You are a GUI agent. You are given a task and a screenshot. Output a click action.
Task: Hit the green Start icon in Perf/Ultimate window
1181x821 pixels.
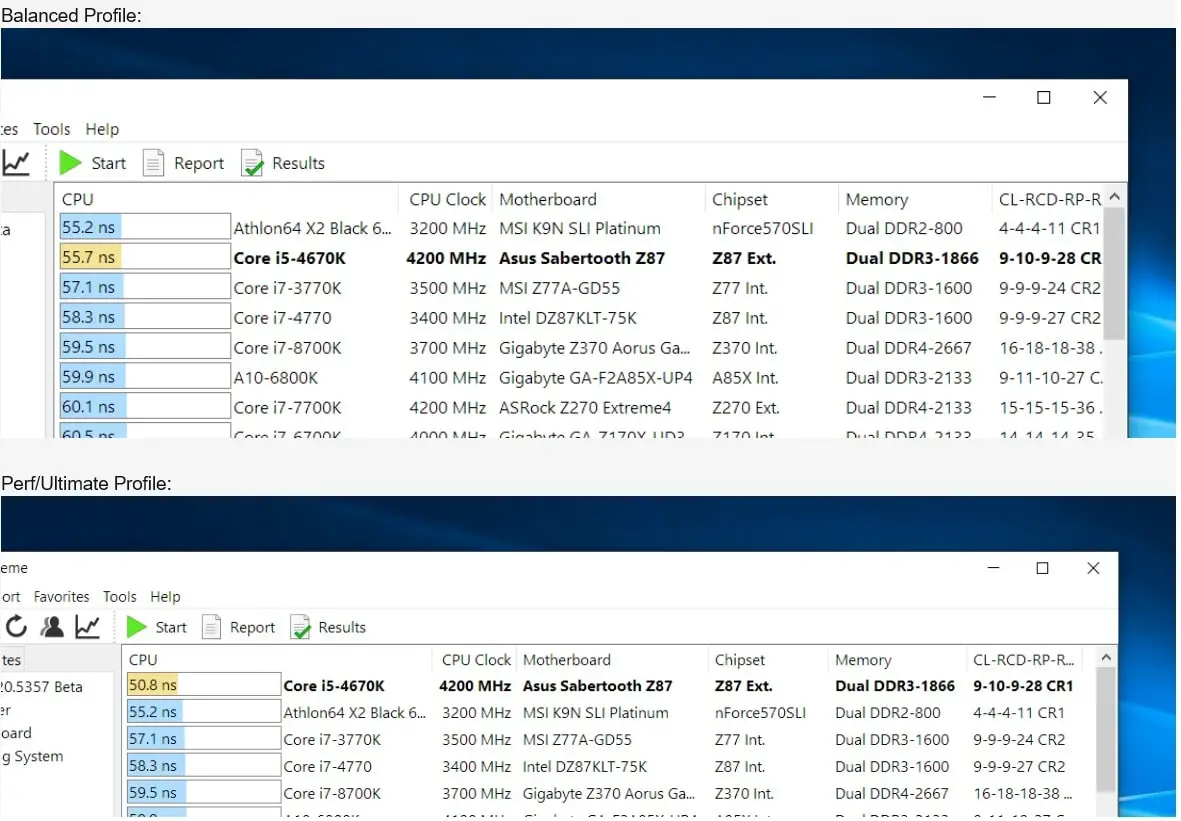point(137,627)
